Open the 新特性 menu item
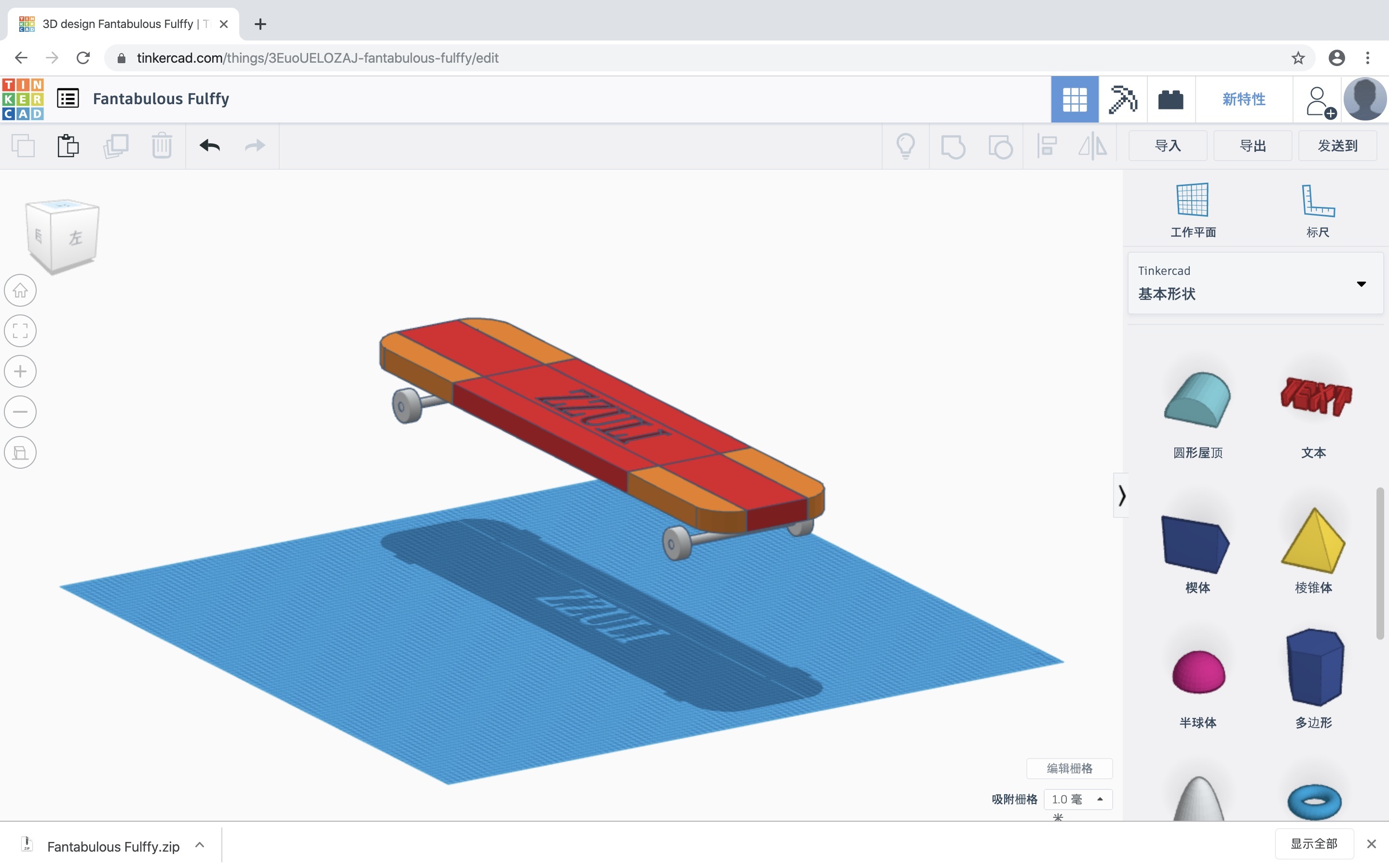Image resolution: width=1389 pixels, height=868 pixels. (x=1243, y=99)
